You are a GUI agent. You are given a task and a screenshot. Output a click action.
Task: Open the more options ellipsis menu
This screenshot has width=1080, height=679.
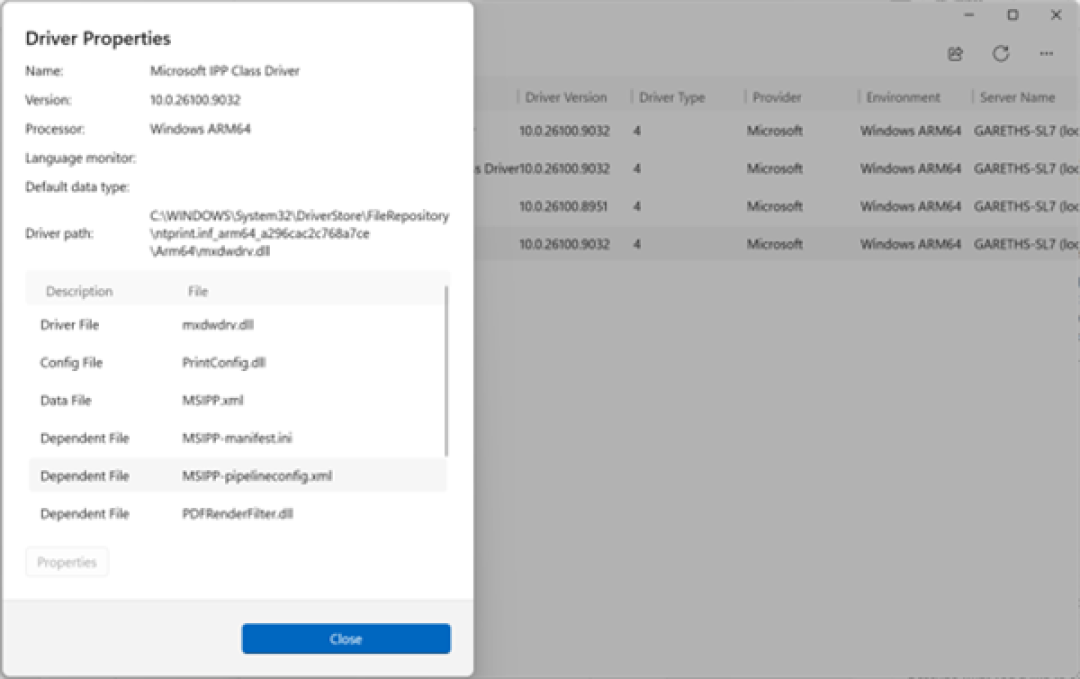coord(1046,54)
